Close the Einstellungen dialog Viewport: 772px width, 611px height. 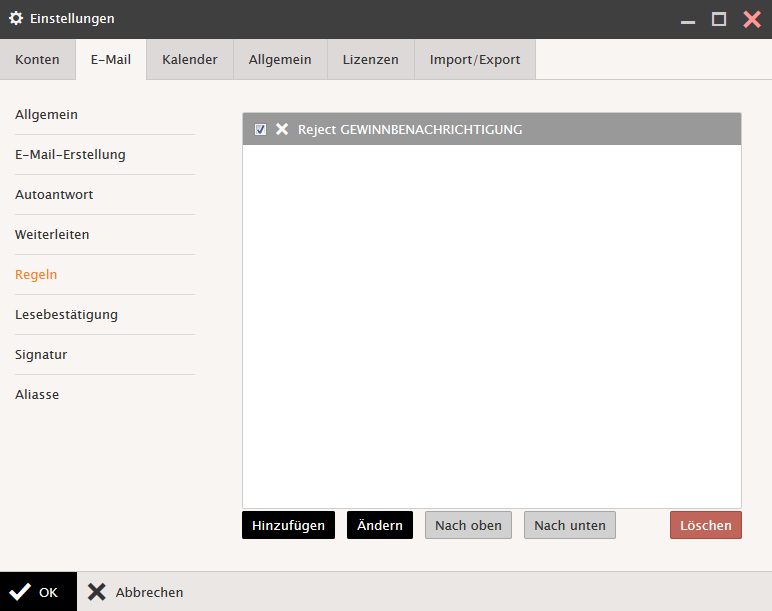(x=751, y=19)
